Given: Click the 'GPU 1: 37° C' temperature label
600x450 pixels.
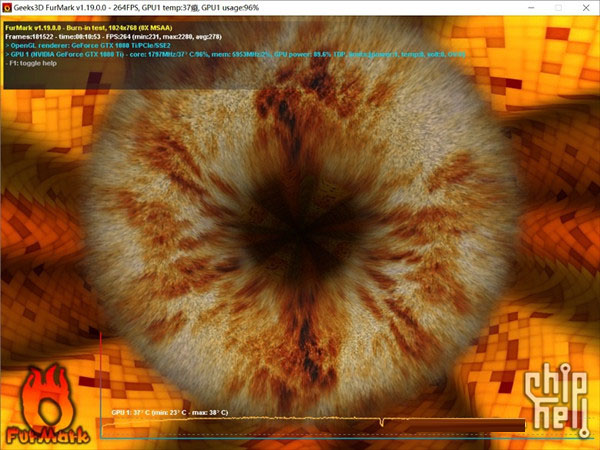Looking at the screenshot, I should click(x=170, y=412).
